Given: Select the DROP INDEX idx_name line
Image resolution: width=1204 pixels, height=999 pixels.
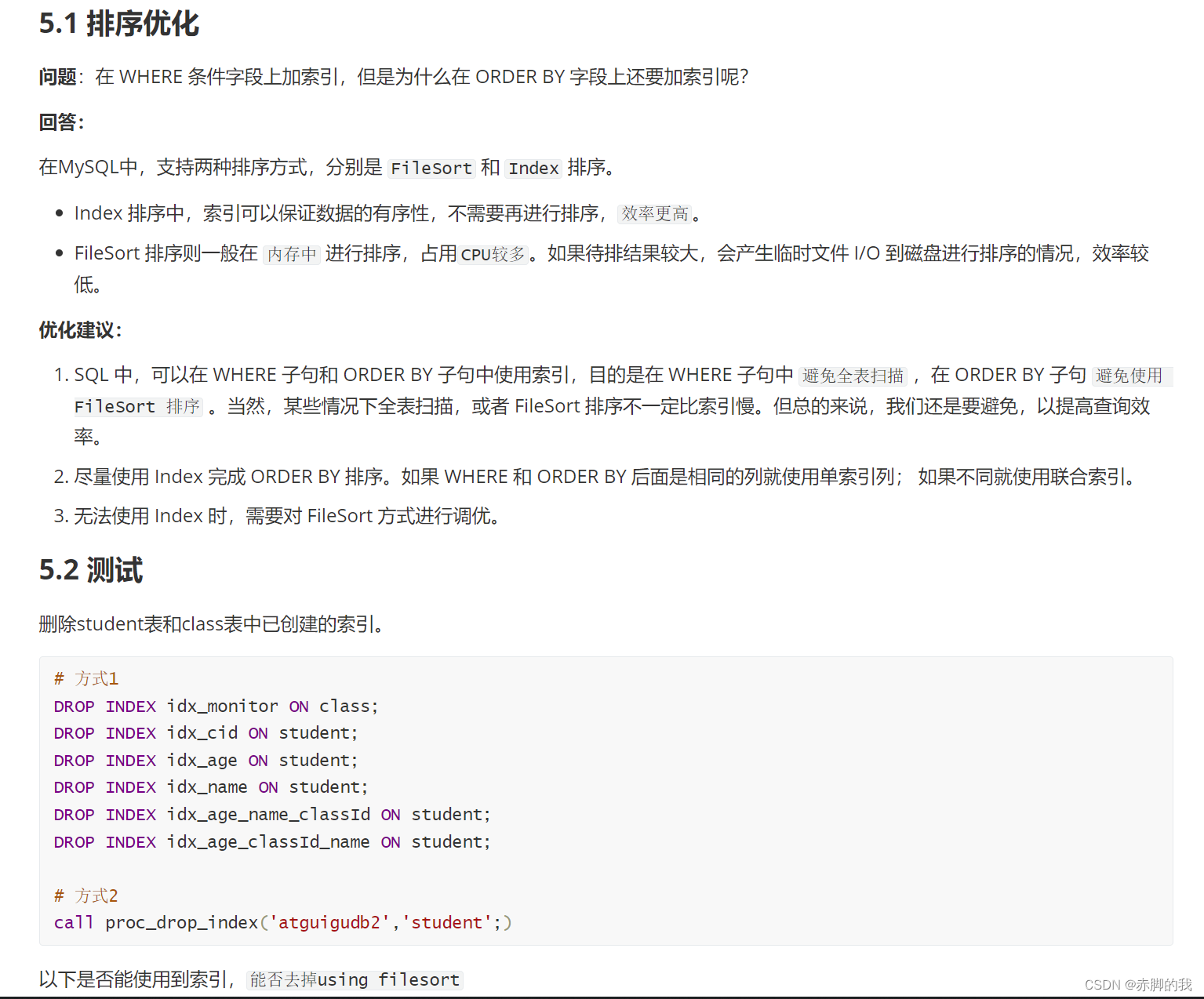Looking at the screenshot, I should (209, 786).
